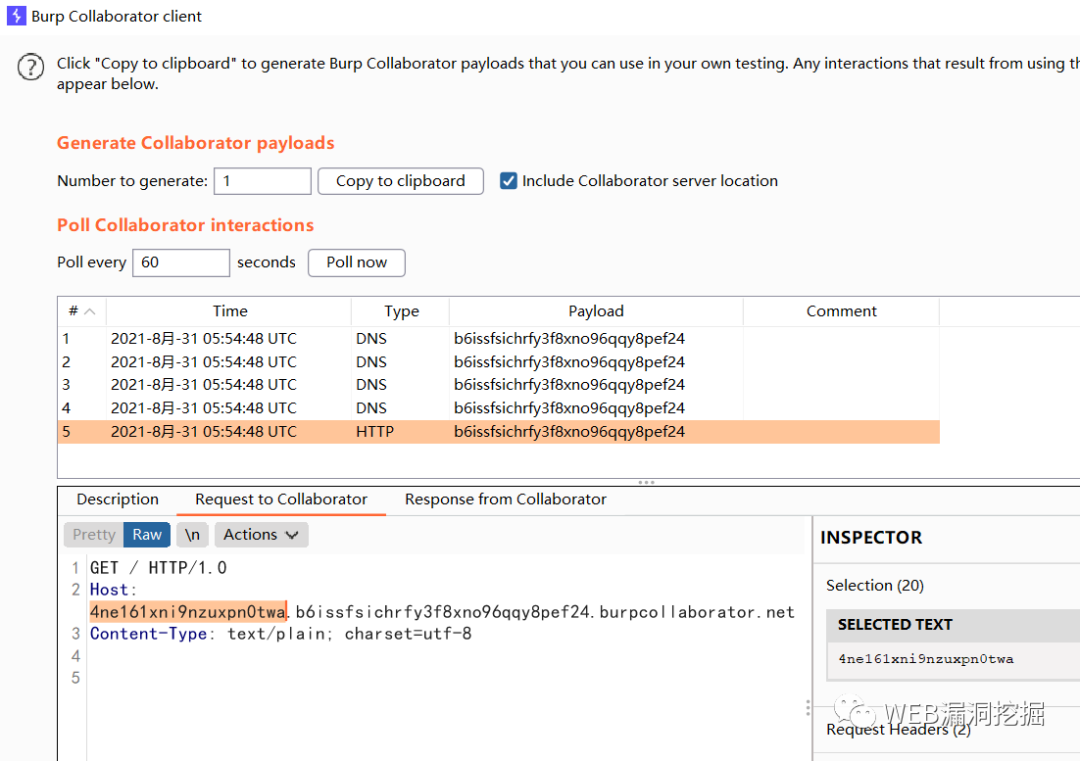The image size is (1080, 761).
Task: Expand the Request Headers (2) section
Action: (897, 729)
